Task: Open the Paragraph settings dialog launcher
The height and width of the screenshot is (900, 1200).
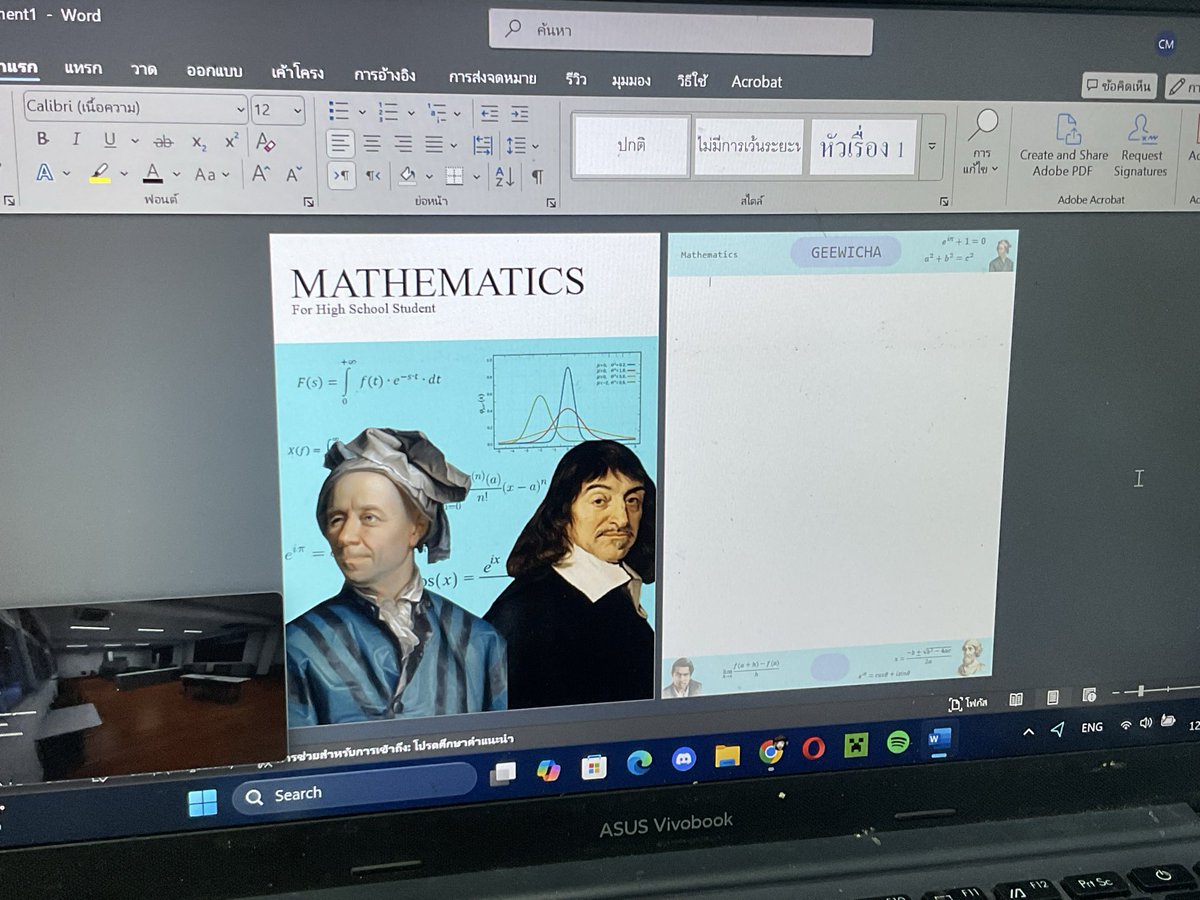Action: pyautogui.click(x=551, y=202)
